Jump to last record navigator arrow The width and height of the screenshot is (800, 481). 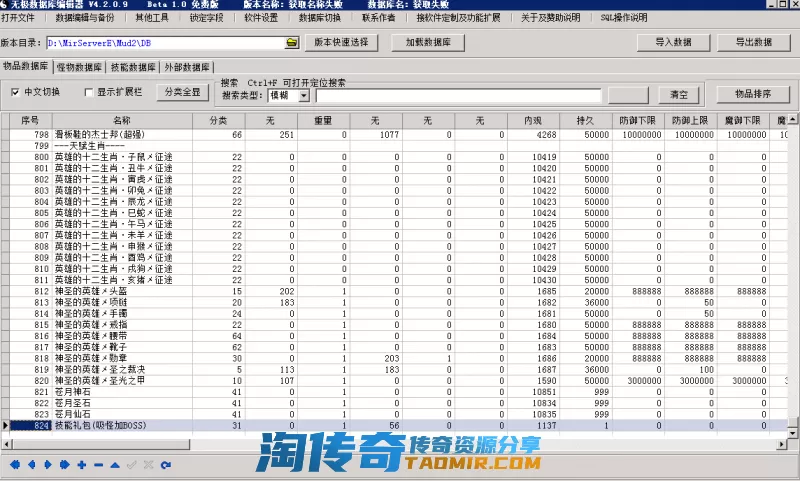pyautogui.click(x=64, y=465)
